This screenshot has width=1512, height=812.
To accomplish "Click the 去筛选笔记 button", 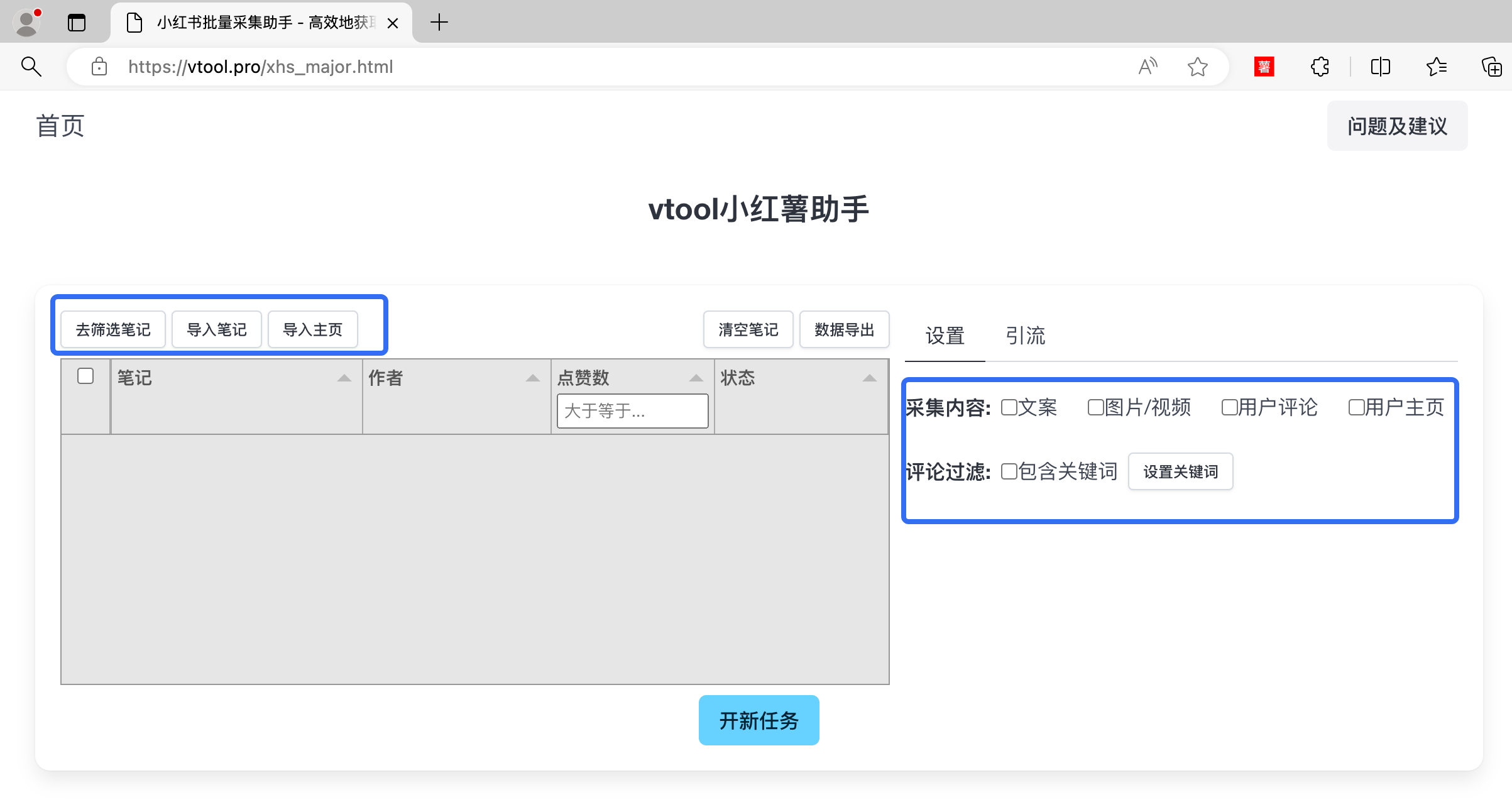I will 113,329.
